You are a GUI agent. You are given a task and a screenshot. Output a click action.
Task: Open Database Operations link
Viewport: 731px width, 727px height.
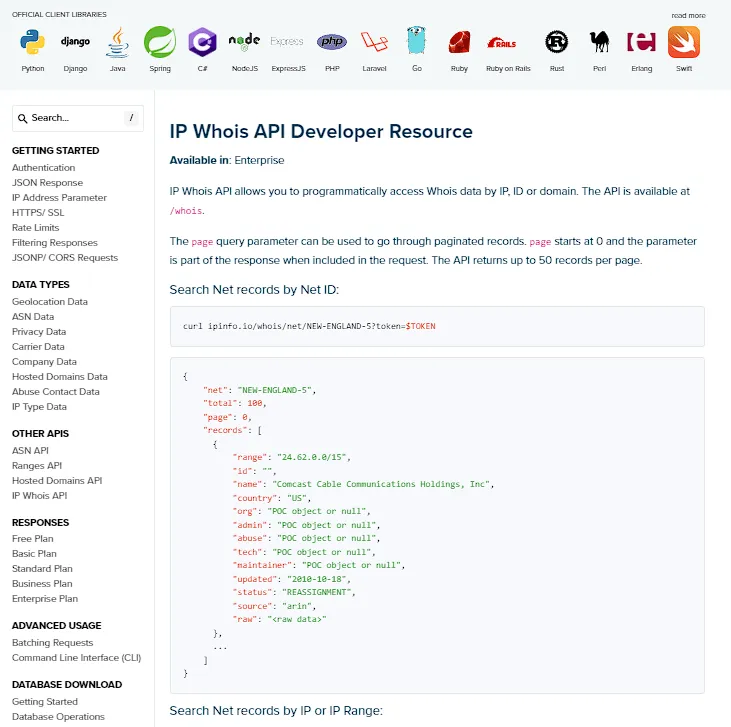pyautogui.click(x=58, y=716)
